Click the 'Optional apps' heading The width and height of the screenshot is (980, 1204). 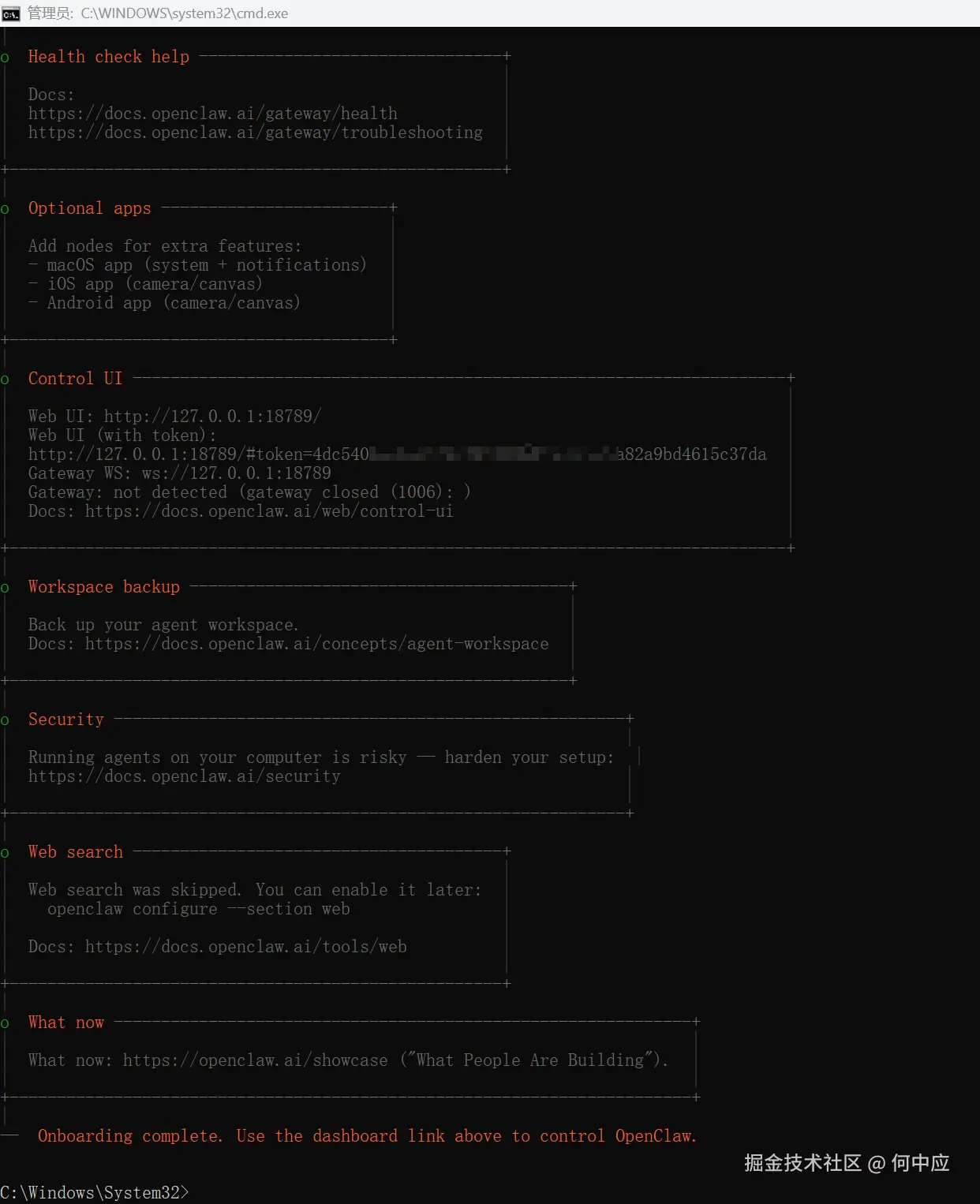[90, 208]
